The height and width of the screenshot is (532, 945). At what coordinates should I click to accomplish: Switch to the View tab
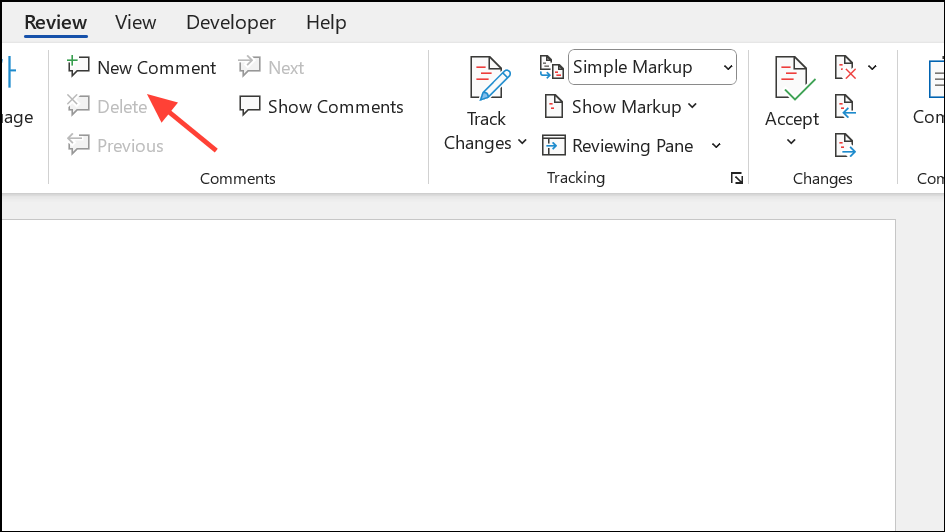coord(136,22)
